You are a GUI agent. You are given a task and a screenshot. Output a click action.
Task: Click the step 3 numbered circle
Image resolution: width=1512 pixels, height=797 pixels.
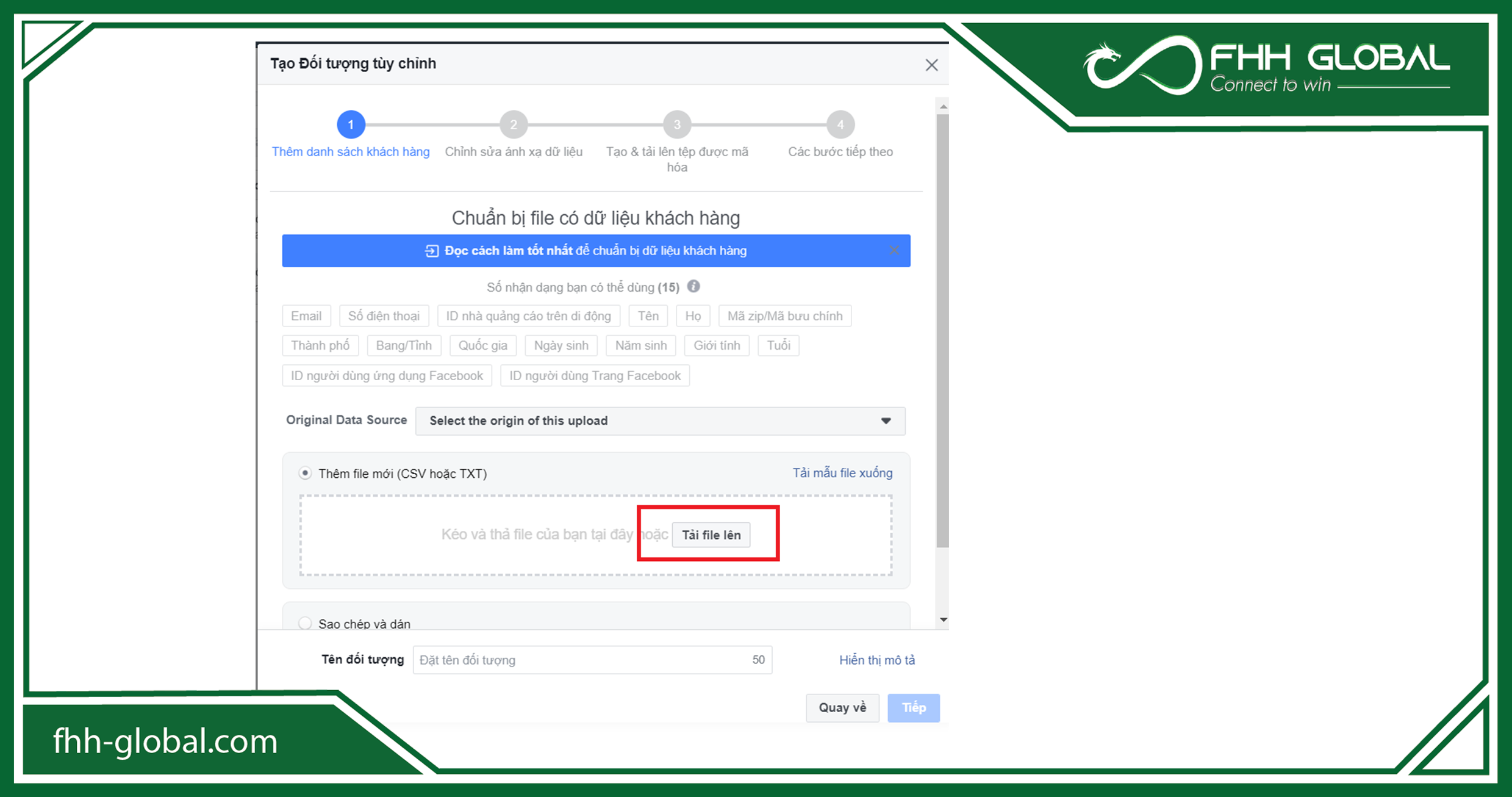pyautogui.click(x=677, y=124)
